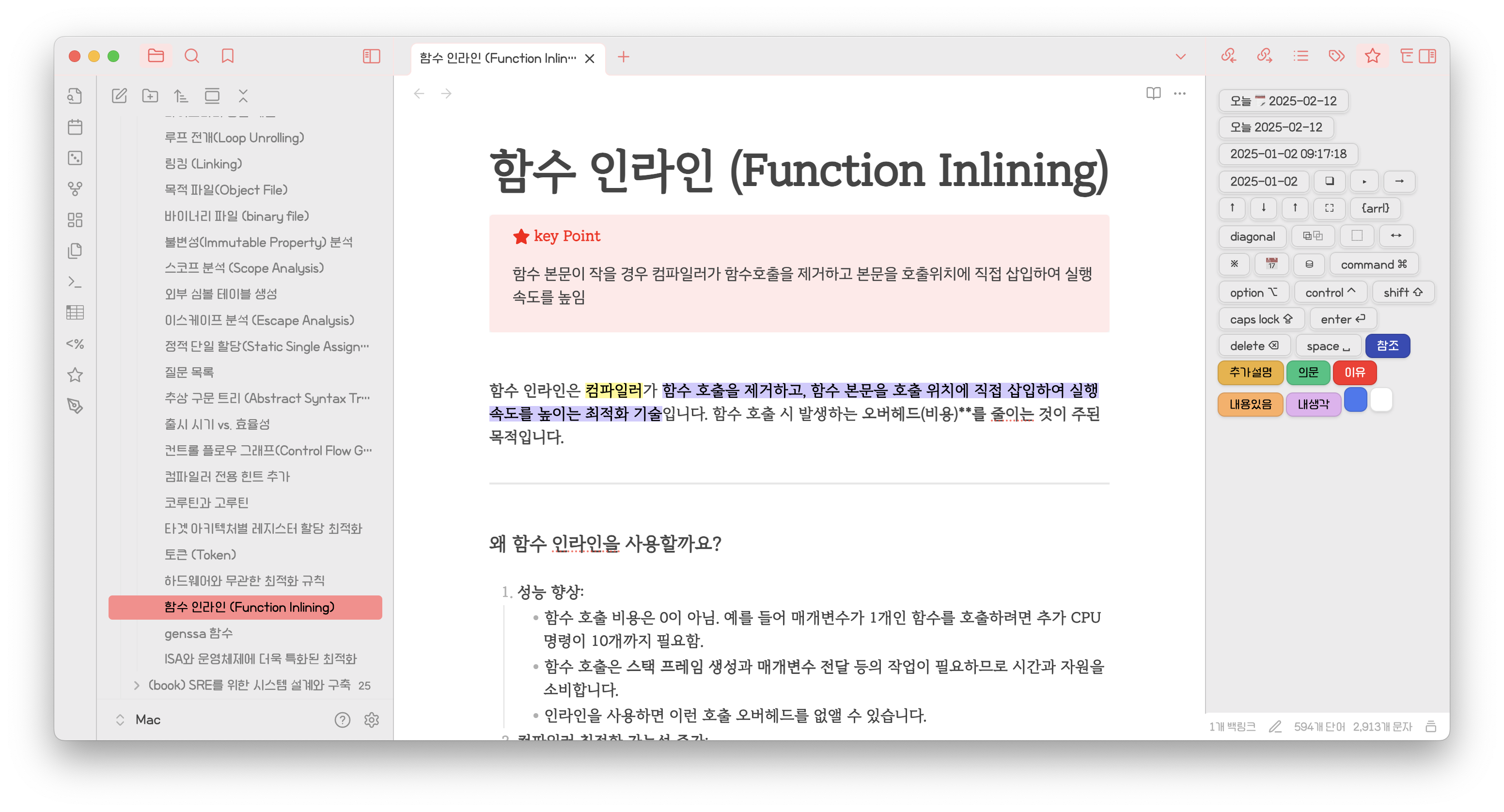Add a new tab with plus button
This screenshot has width=1504, height=812.
(624, 57)
